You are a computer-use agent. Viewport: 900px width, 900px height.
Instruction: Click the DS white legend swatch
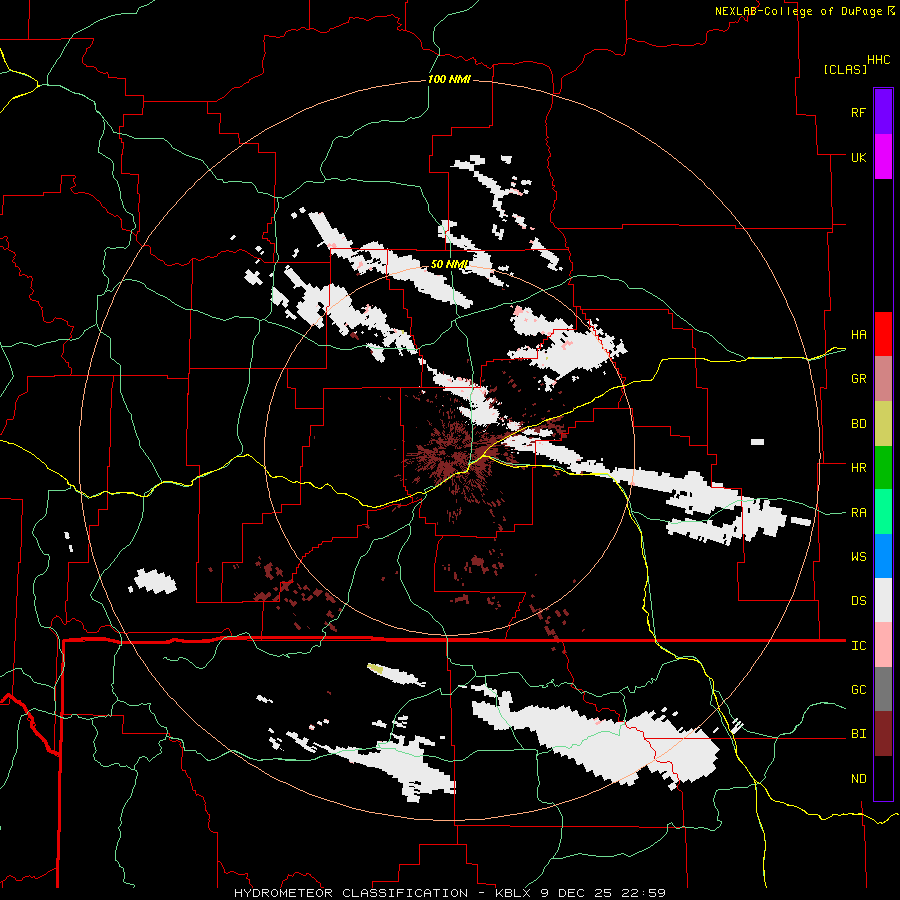click(883, 600)
